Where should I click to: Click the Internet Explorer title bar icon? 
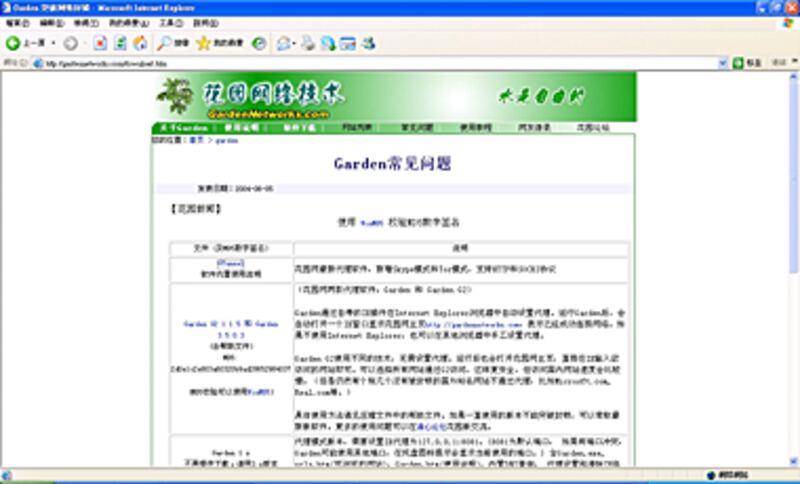click(7, 8)
